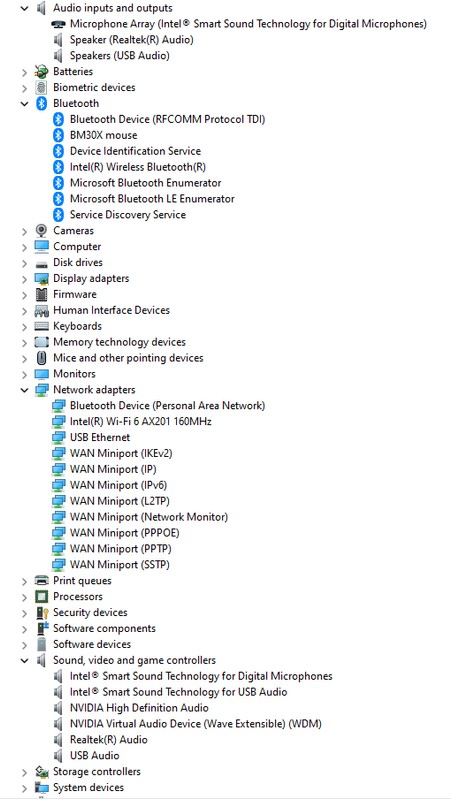Click the BM30X mouse Bluetooth icon
Viewport: 451px width, 799px height.
click(59, 136)
